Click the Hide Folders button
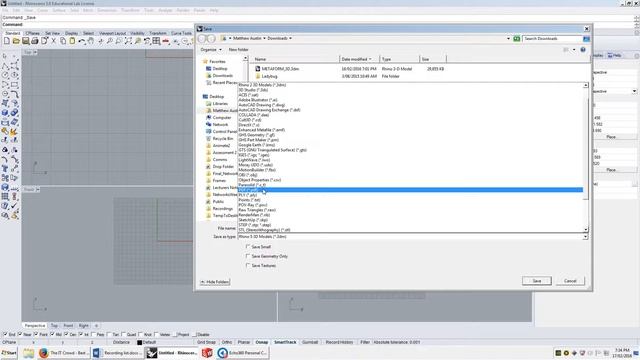This screenshot has width=640, height=360. point(215,282)
